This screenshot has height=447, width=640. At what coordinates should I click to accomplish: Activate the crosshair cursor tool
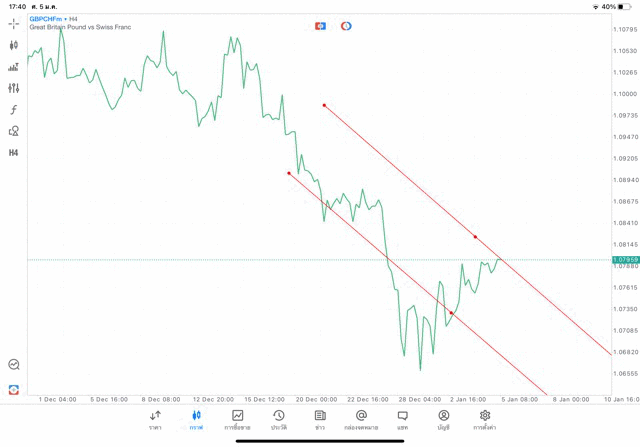(14, 23)
